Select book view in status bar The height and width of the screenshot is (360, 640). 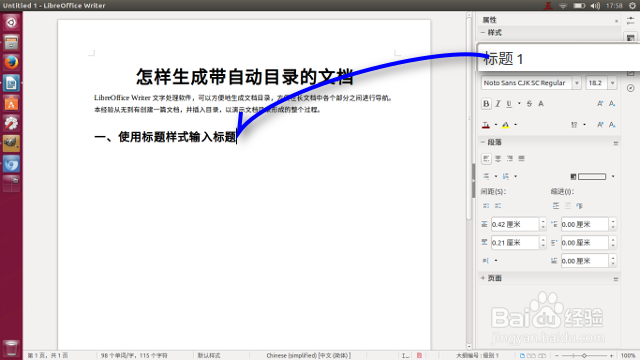(x=542, y=356)
